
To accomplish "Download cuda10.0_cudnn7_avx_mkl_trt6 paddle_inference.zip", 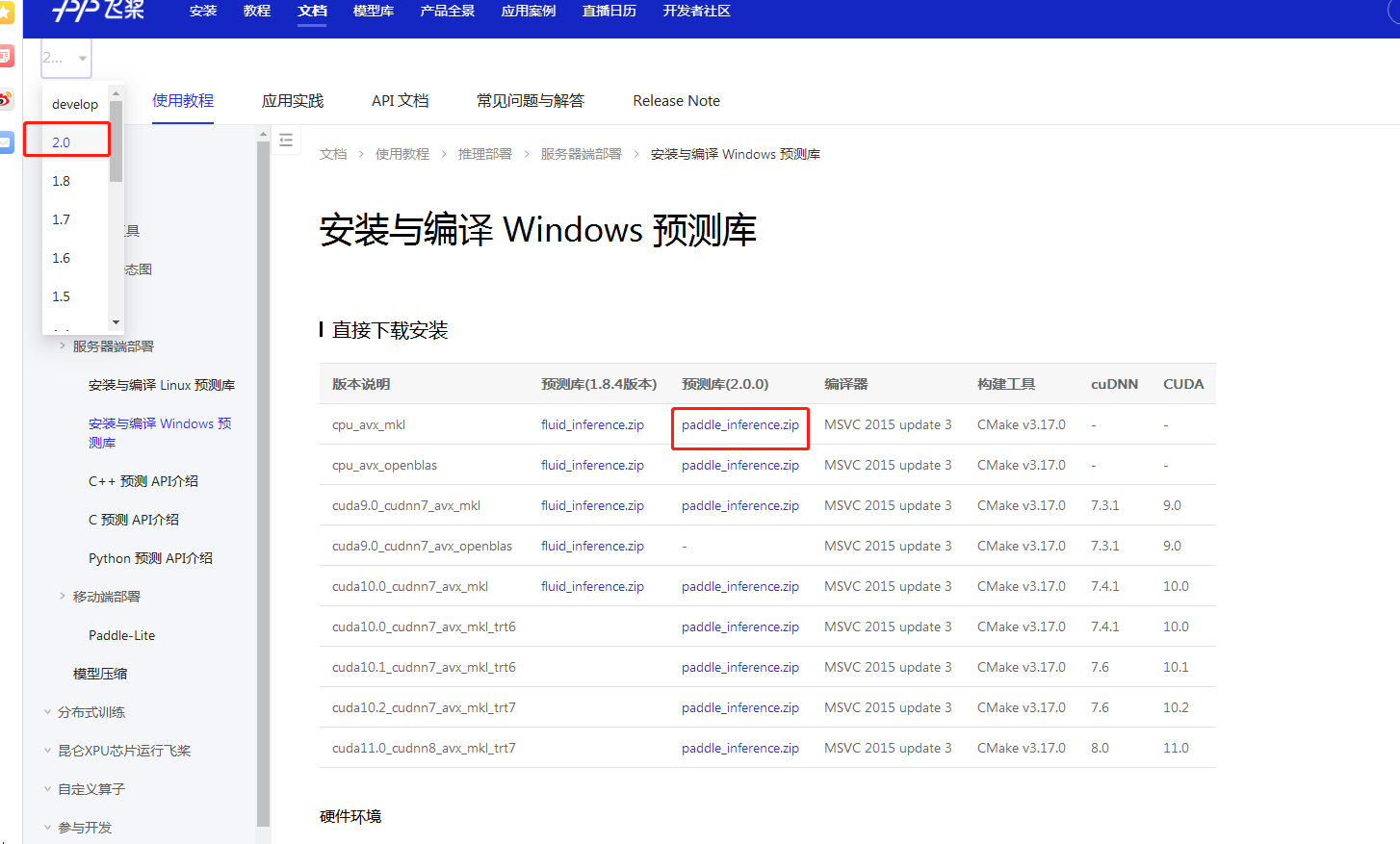I will click(x=740, y=627).
